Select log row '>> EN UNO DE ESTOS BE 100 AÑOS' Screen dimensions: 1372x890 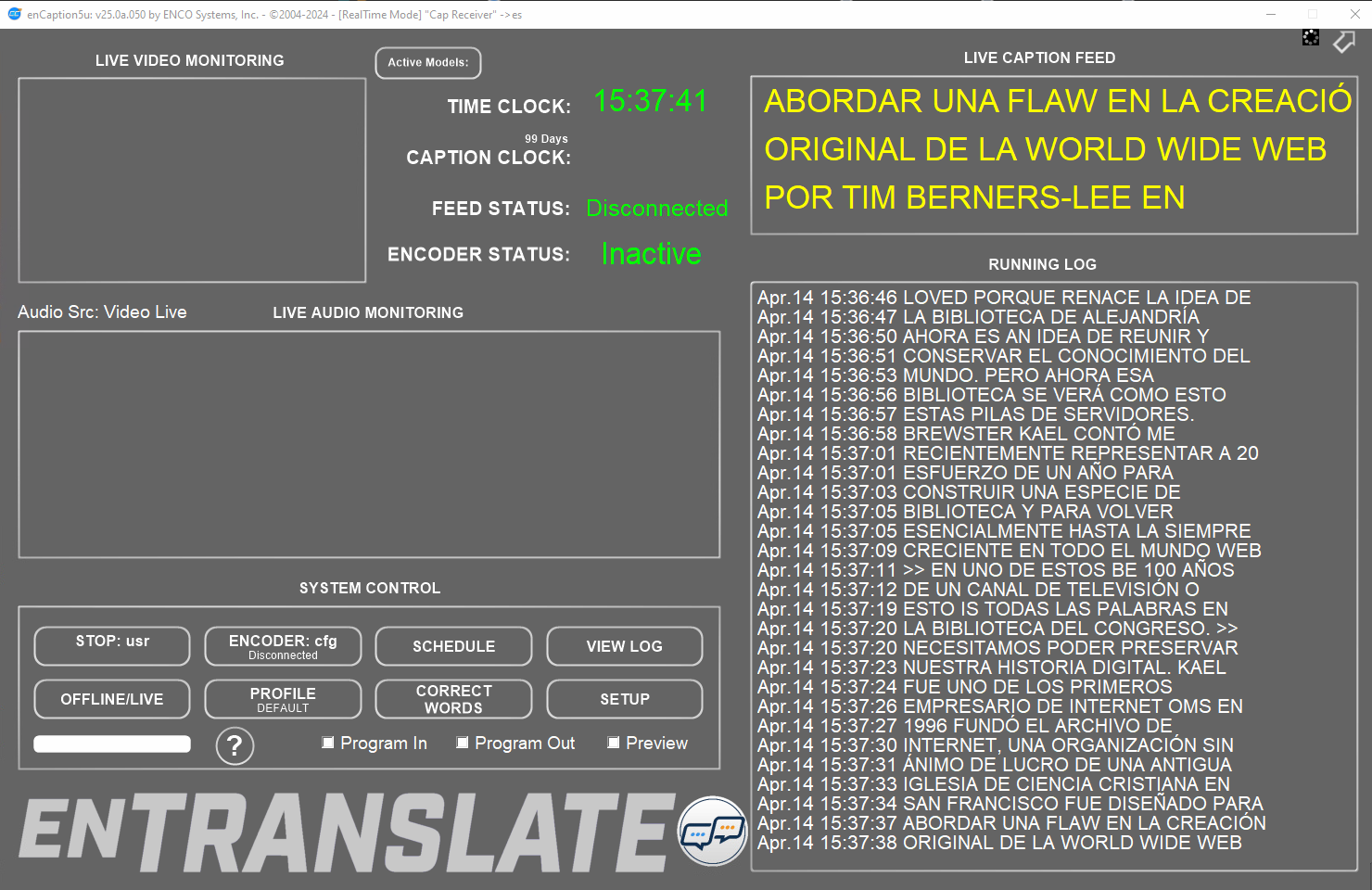pyautogui.click(x=996, y=570)
